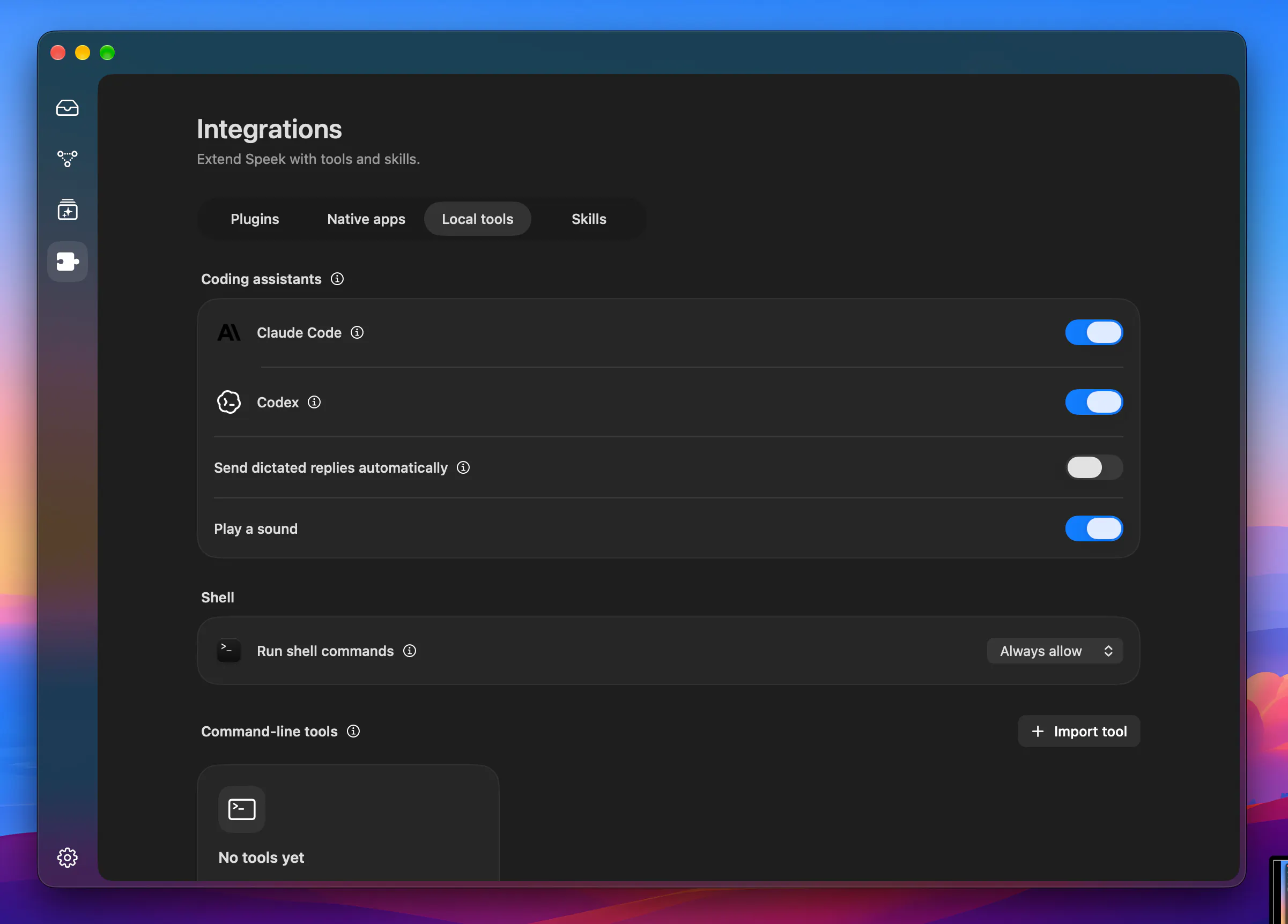Image resolution: width=1288 pixels, height=924 pixels.
Task: Show info for Send dictated replies automatically
Action: [x=463, y=468]
